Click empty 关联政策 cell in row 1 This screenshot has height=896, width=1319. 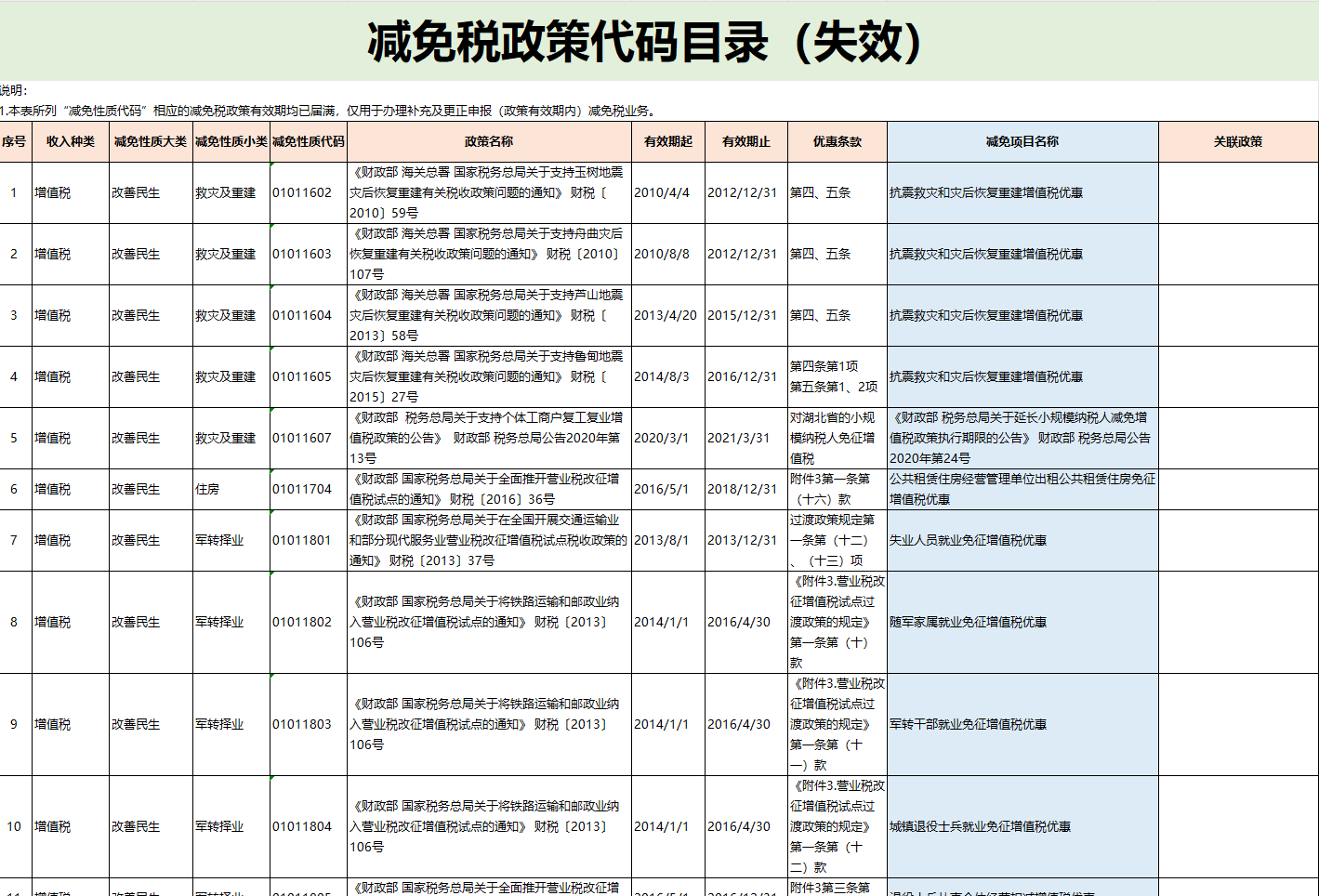pos(1238,192)
